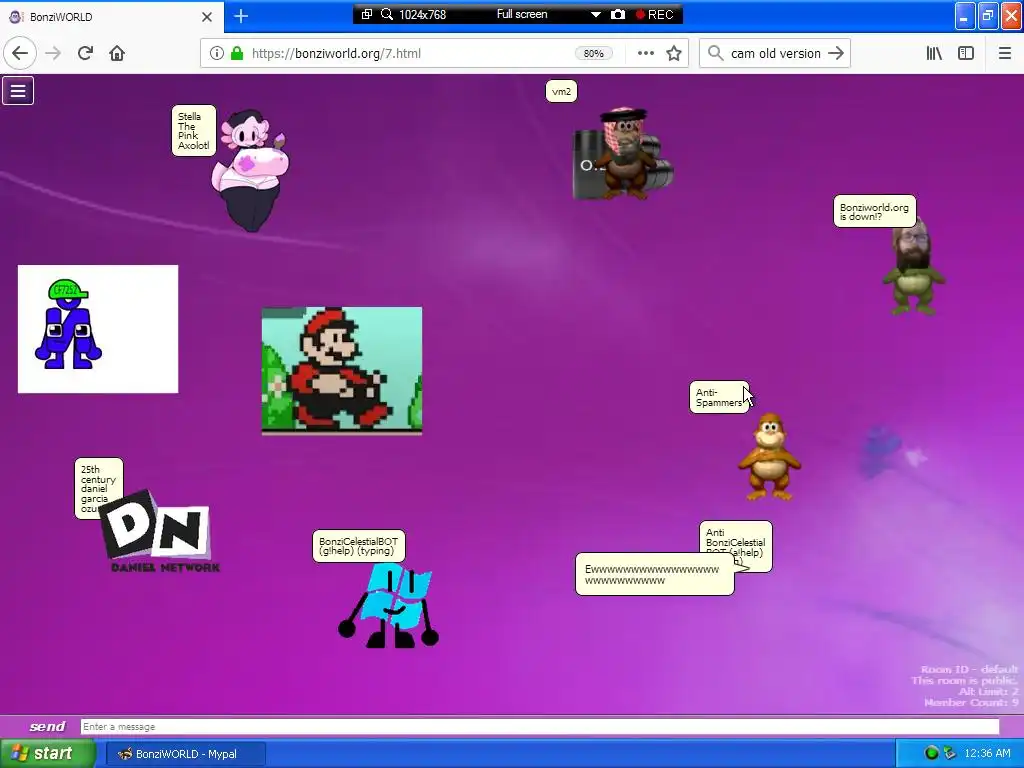Start recording with the REC button

coord(654,14)
